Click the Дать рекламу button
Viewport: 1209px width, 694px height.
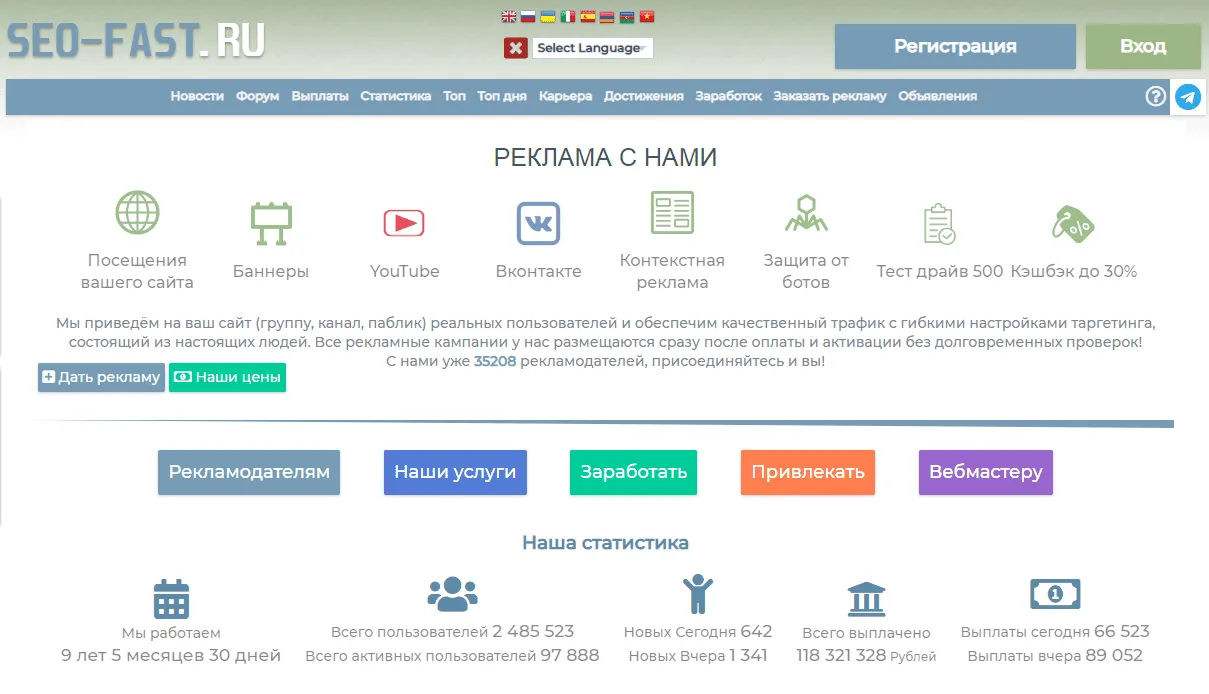point(100,377)
